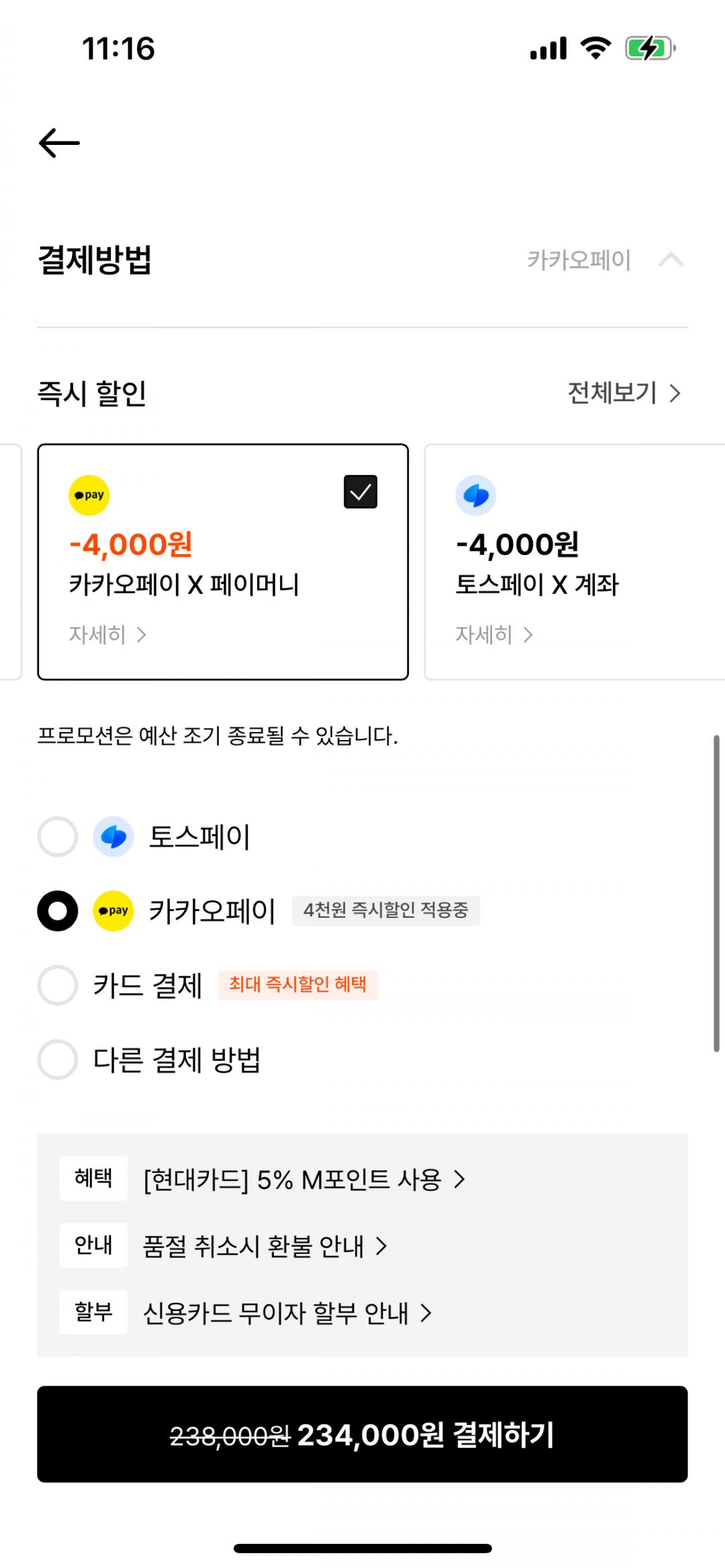
Task: Open 자세히 details for 토스페이 discount
Action: point(494,635)
